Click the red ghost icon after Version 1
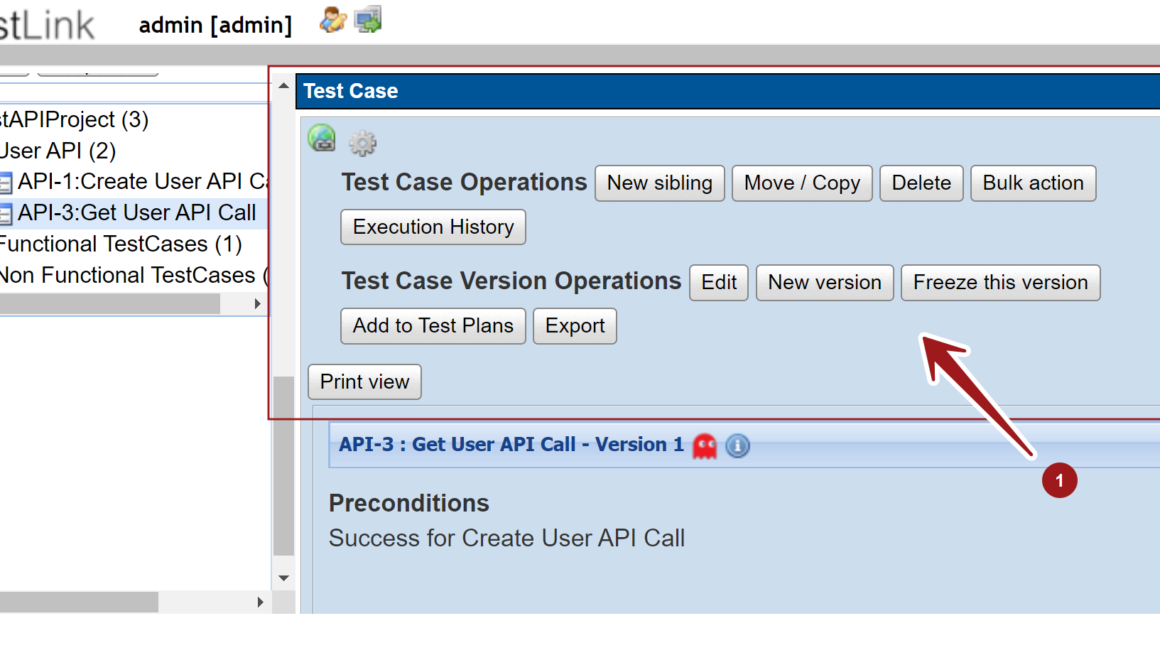The width and height of the screenshot is (1160, 665). 705,445
